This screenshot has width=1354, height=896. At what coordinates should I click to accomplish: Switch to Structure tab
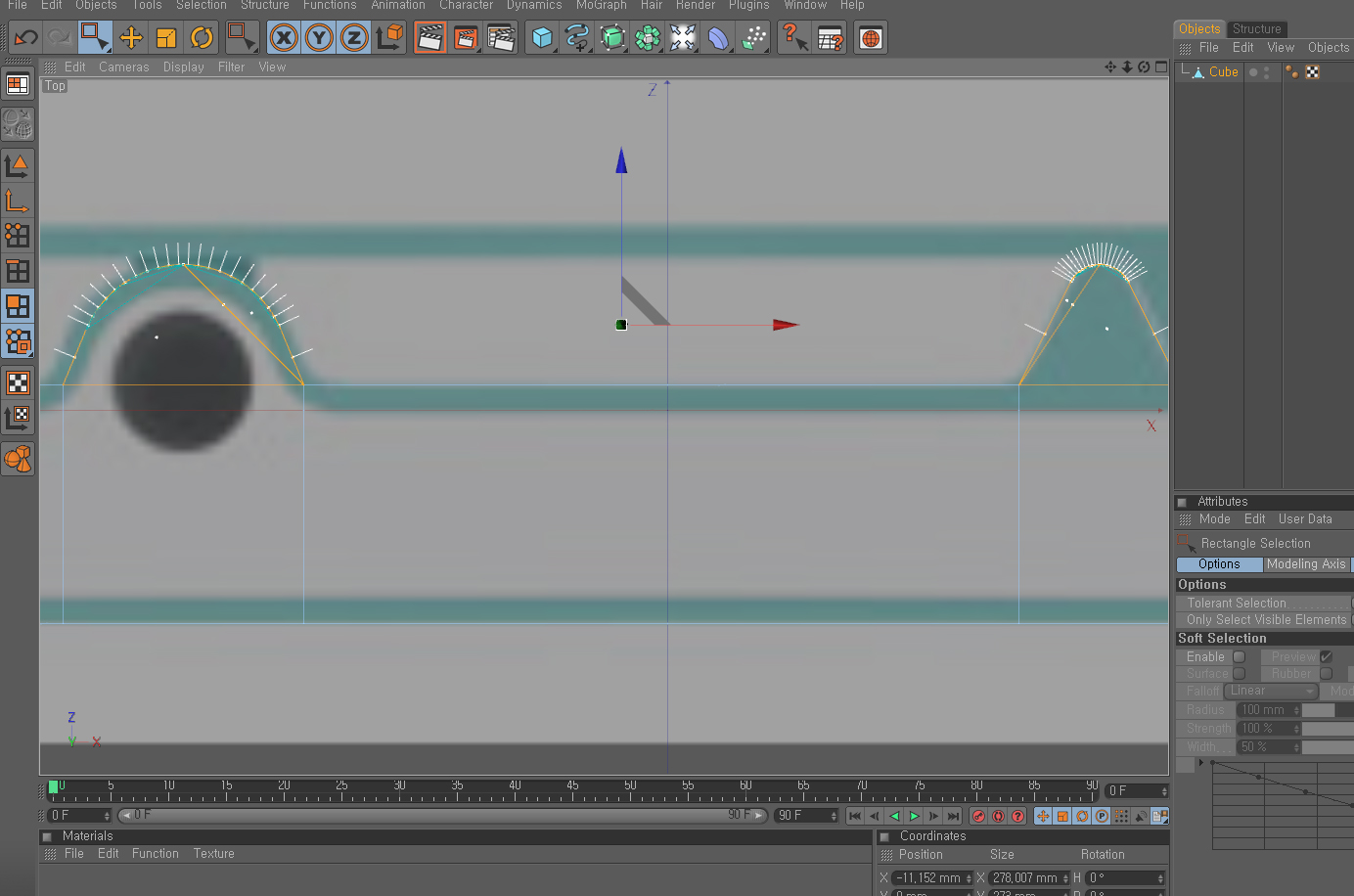coord(1257,29)
